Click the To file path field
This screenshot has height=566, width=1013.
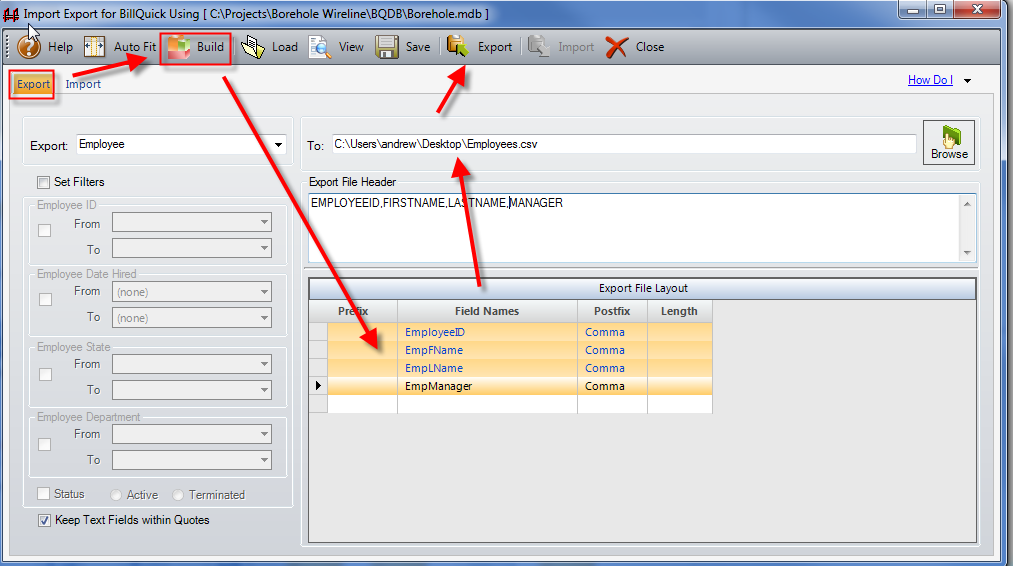[624, 144]
